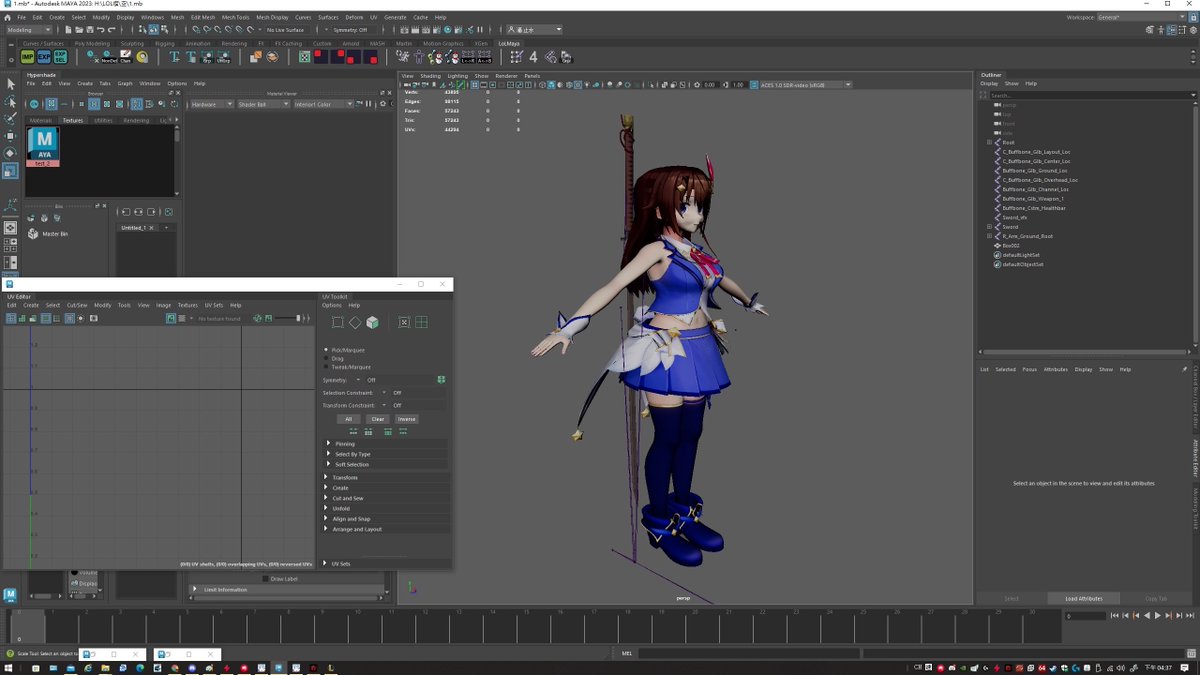Click the number 4 shelf icon
This screenshot has height=675, width=1200.
[x=533, y=57]
